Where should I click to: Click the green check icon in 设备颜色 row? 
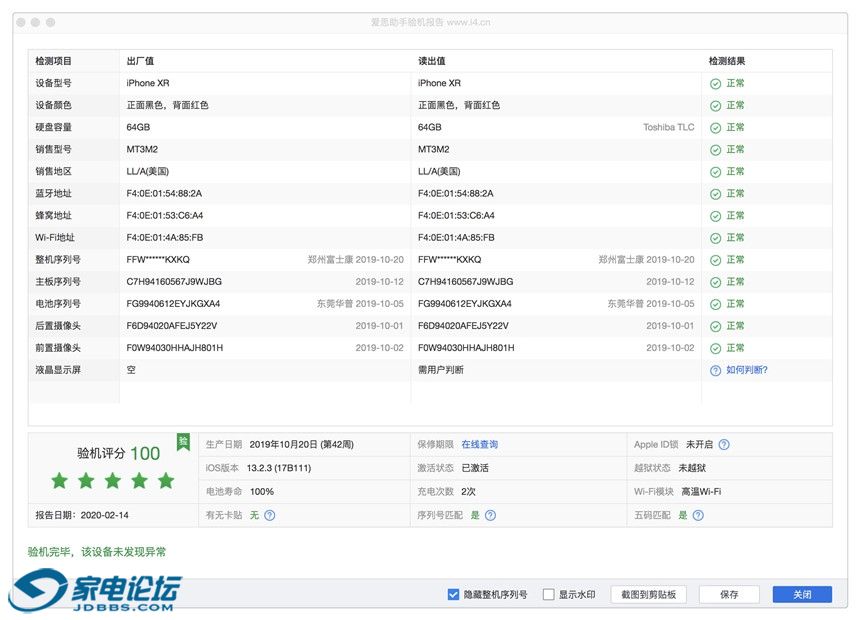tap(715, 105)
